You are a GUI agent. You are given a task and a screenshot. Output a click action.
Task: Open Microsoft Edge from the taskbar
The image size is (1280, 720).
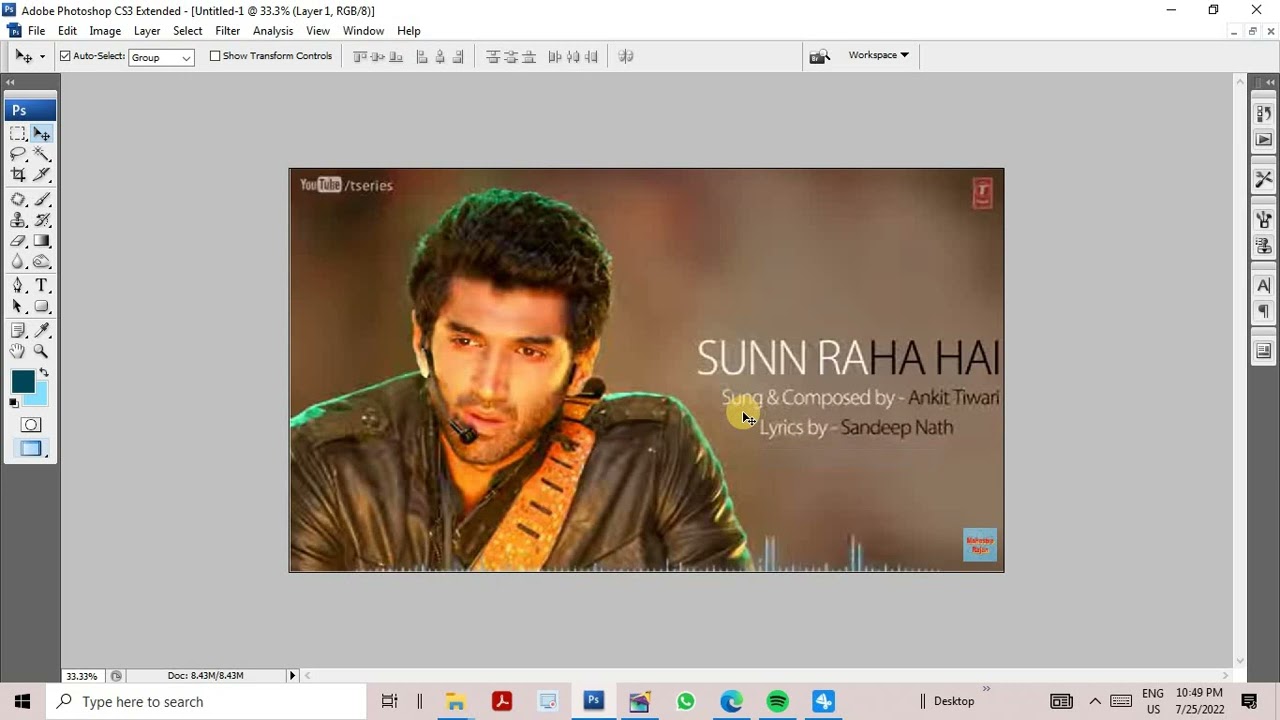(732, 702)
